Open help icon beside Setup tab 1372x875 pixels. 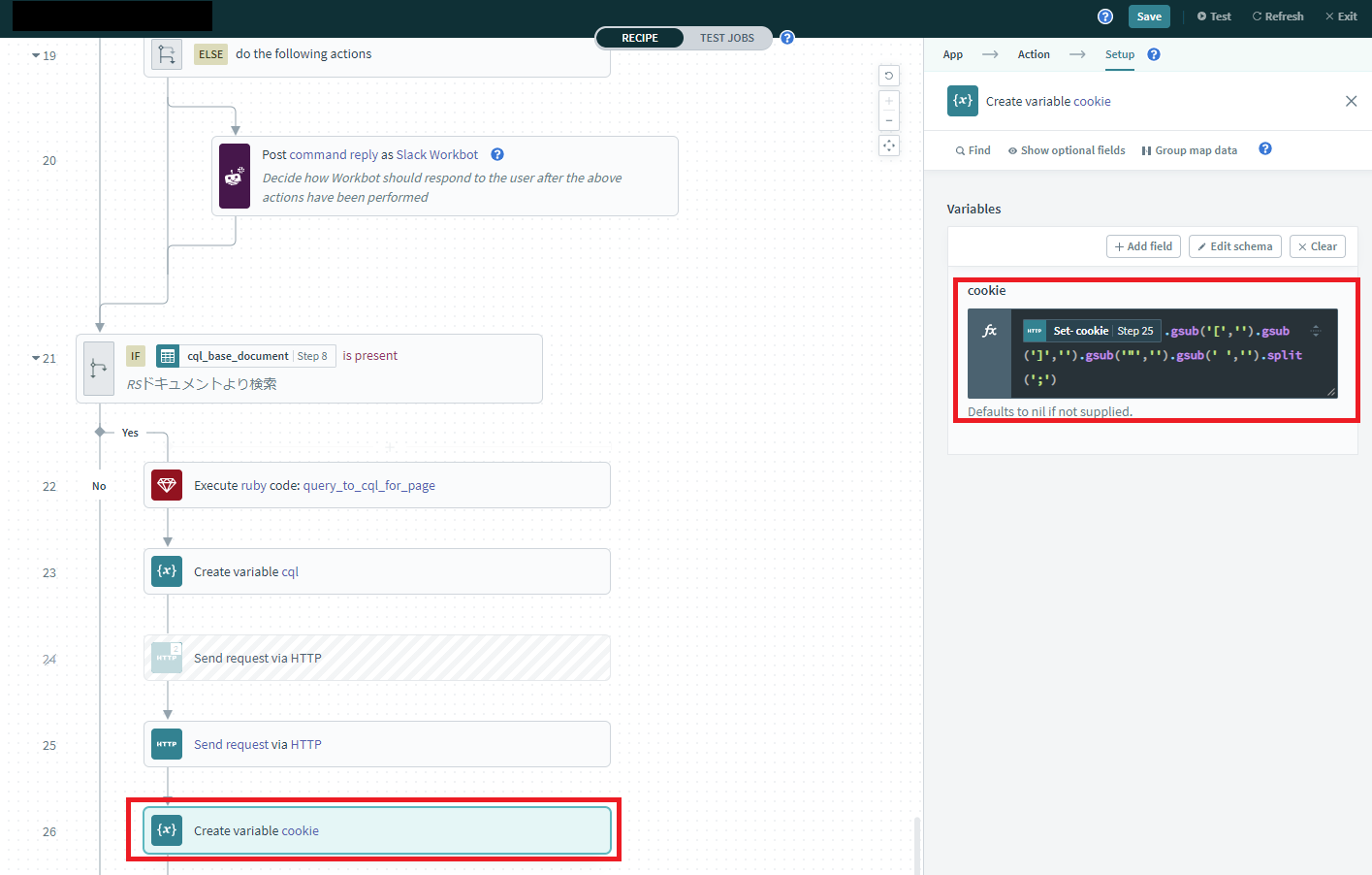(1154, 54)
